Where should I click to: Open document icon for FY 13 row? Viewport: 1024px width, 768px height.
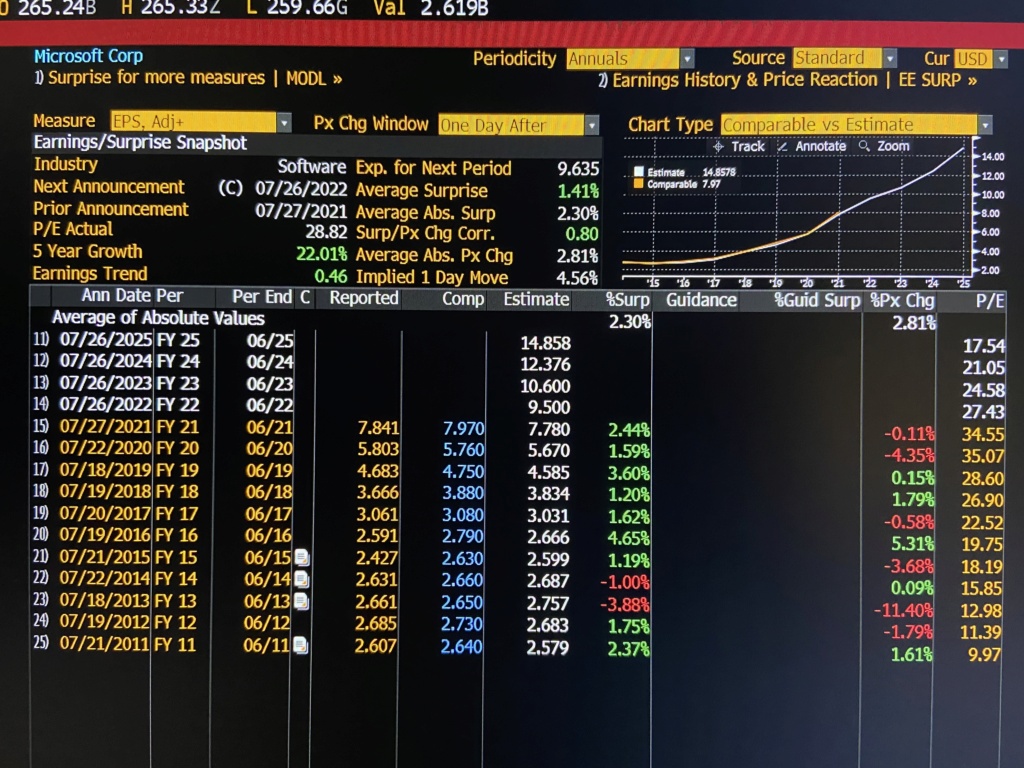[x=302, y=601]
